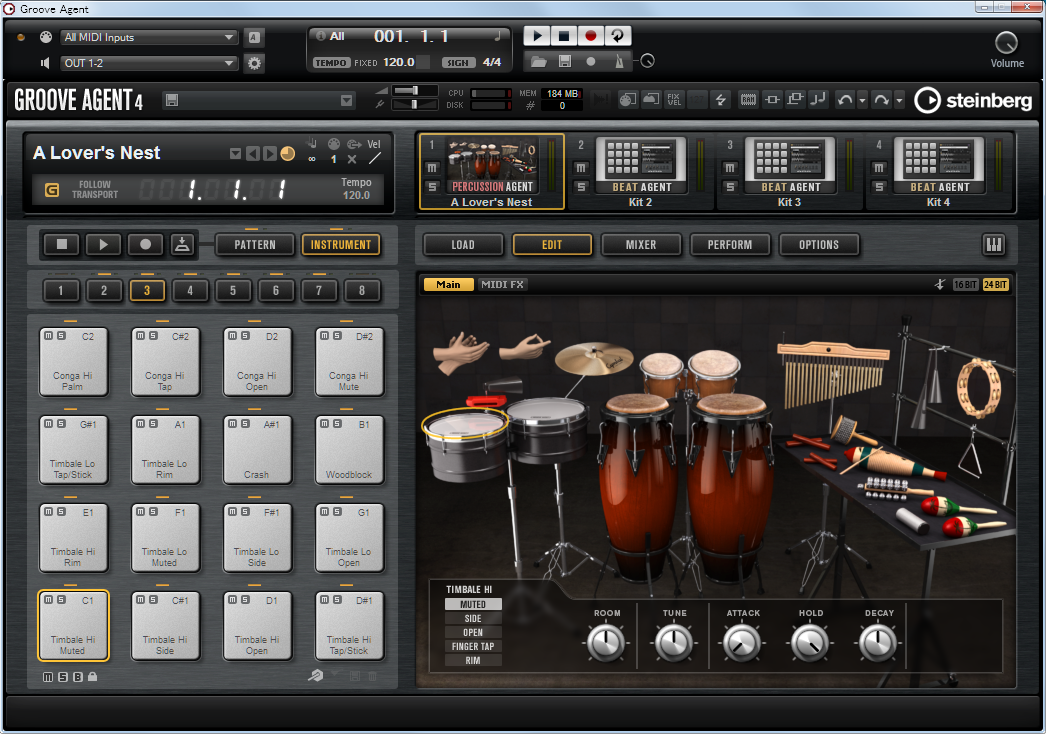Click the Undo arrow
The width and height of the screenshot is (1046, 734).
tap(845, 100)
